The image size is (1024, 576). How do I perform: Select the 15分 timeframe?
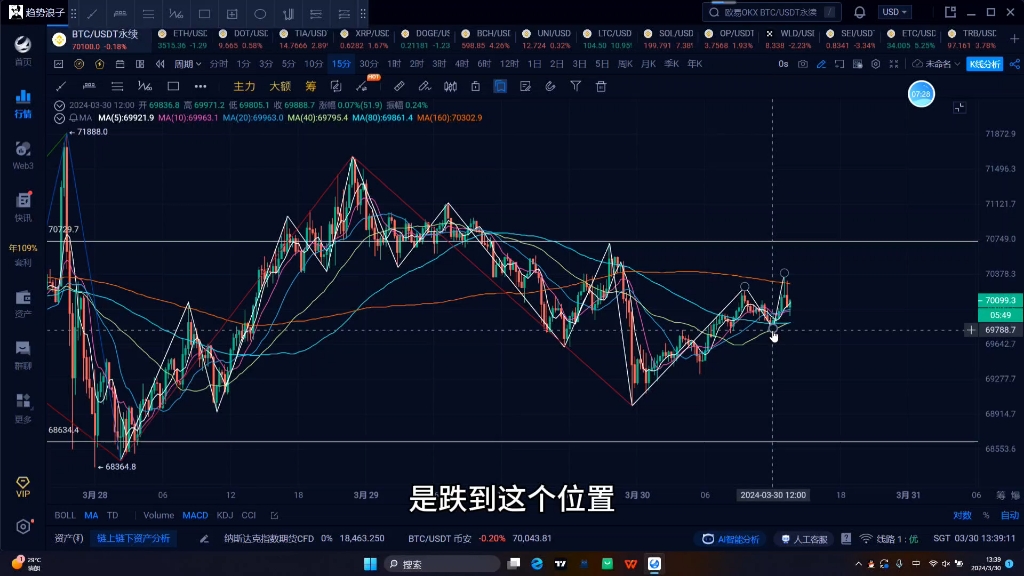point(341,64)
